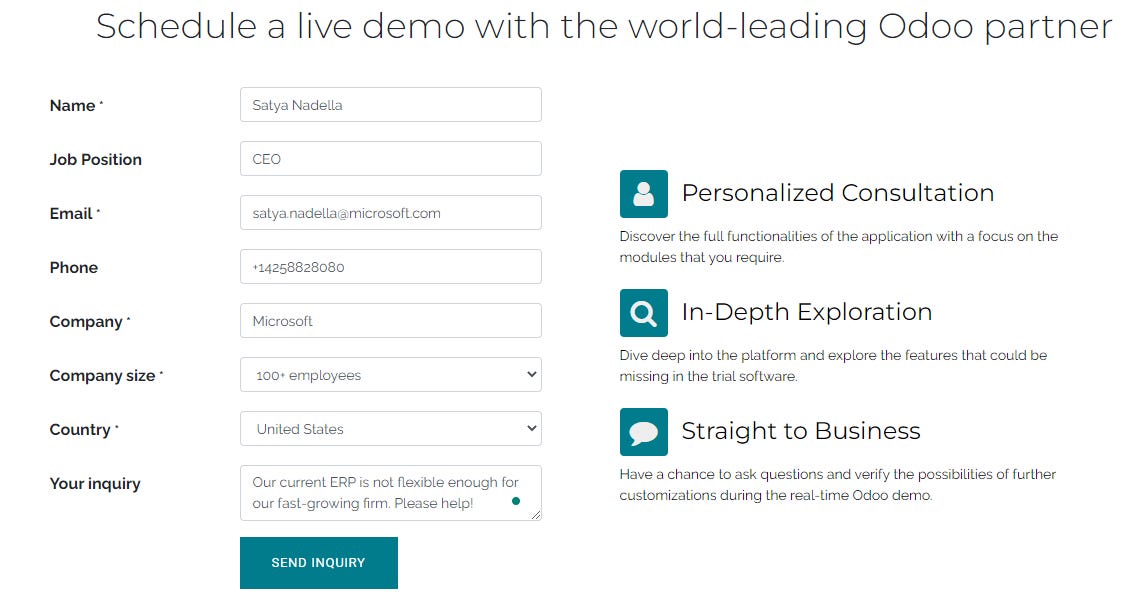Click the In-Depth Exploration heading
The height and width of the screenshot is (609, 1130).
click(x=807, y=312)
